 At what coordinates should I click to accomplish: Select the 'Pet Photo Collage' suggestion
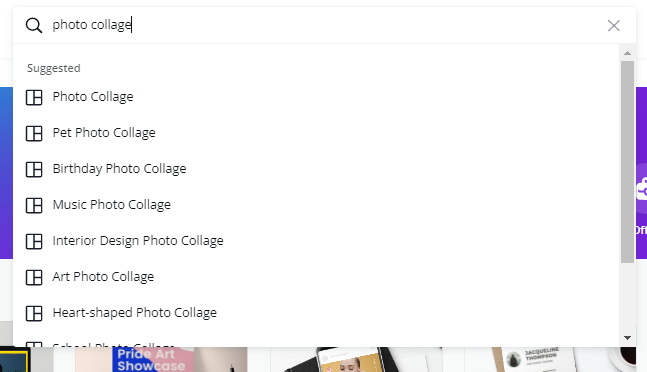coord(316,133)
